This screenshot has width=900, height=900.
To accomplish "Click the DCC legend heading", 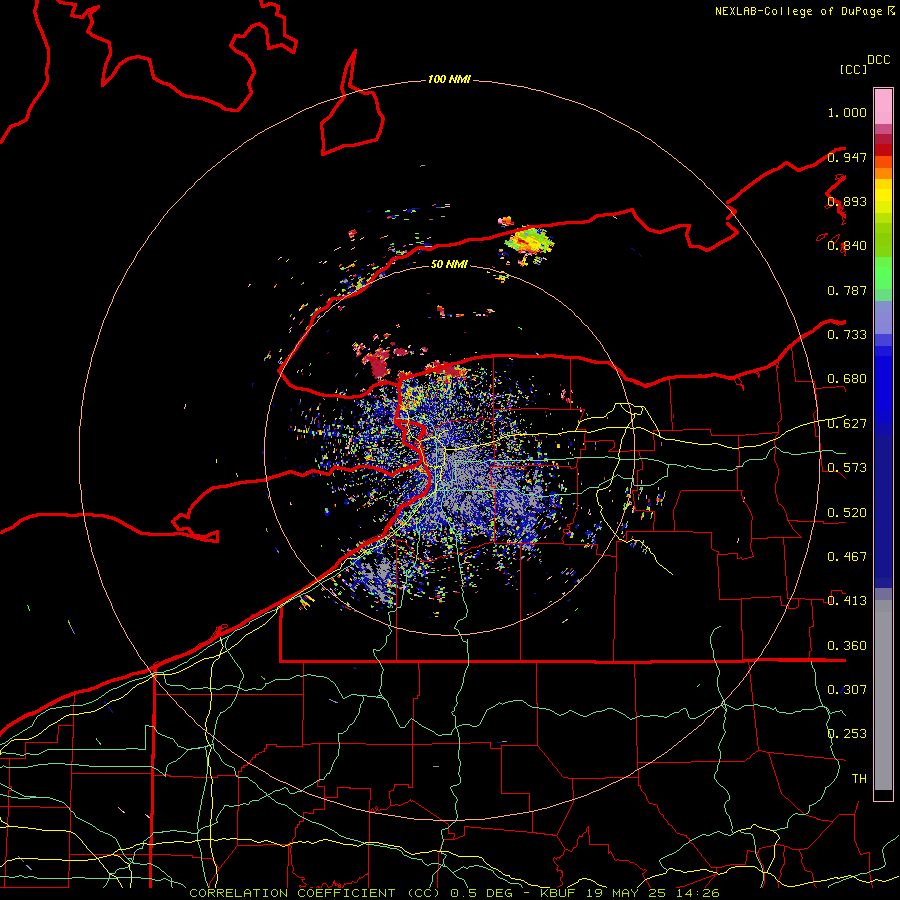I will tap(878, 60).
